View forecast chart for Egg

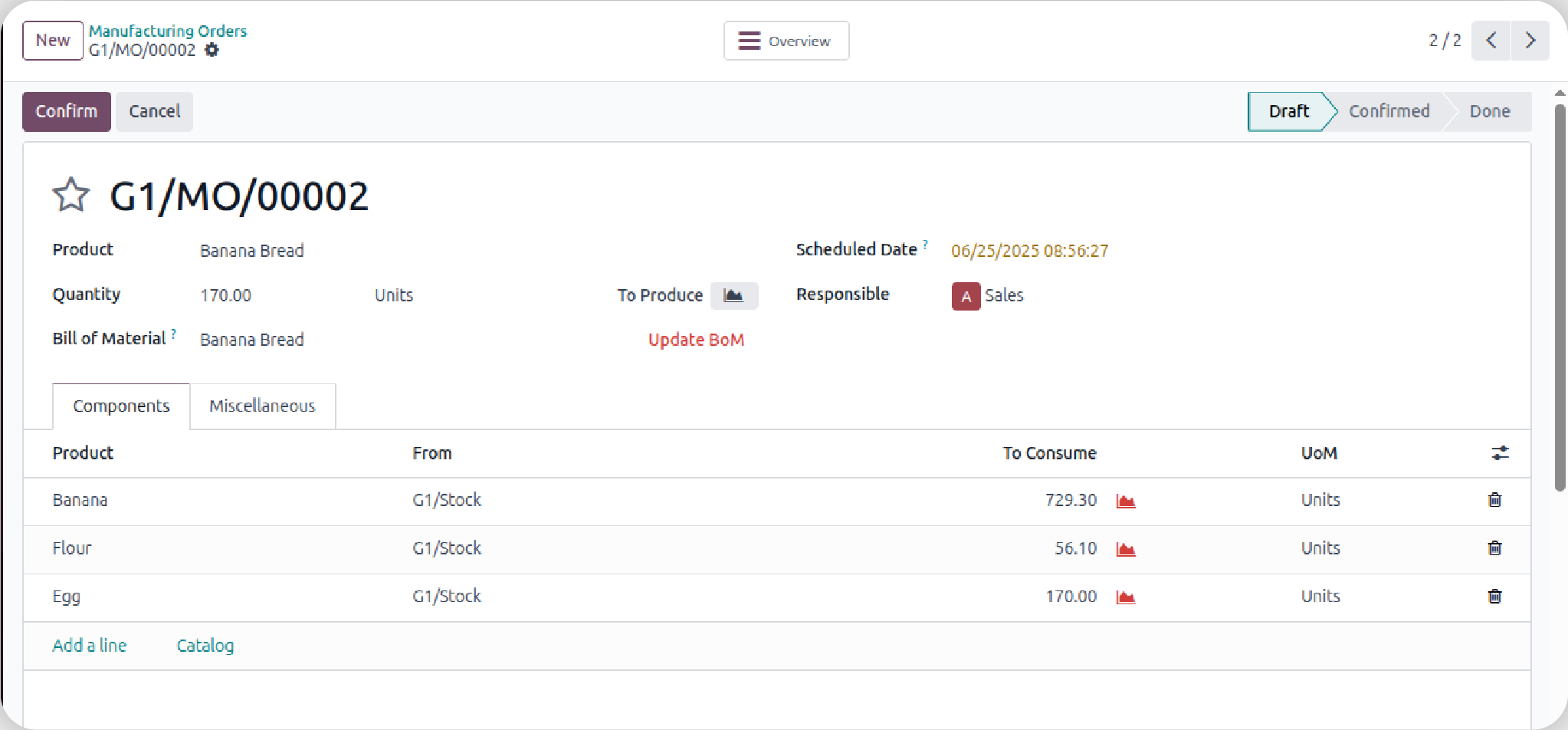[1125, 597]
